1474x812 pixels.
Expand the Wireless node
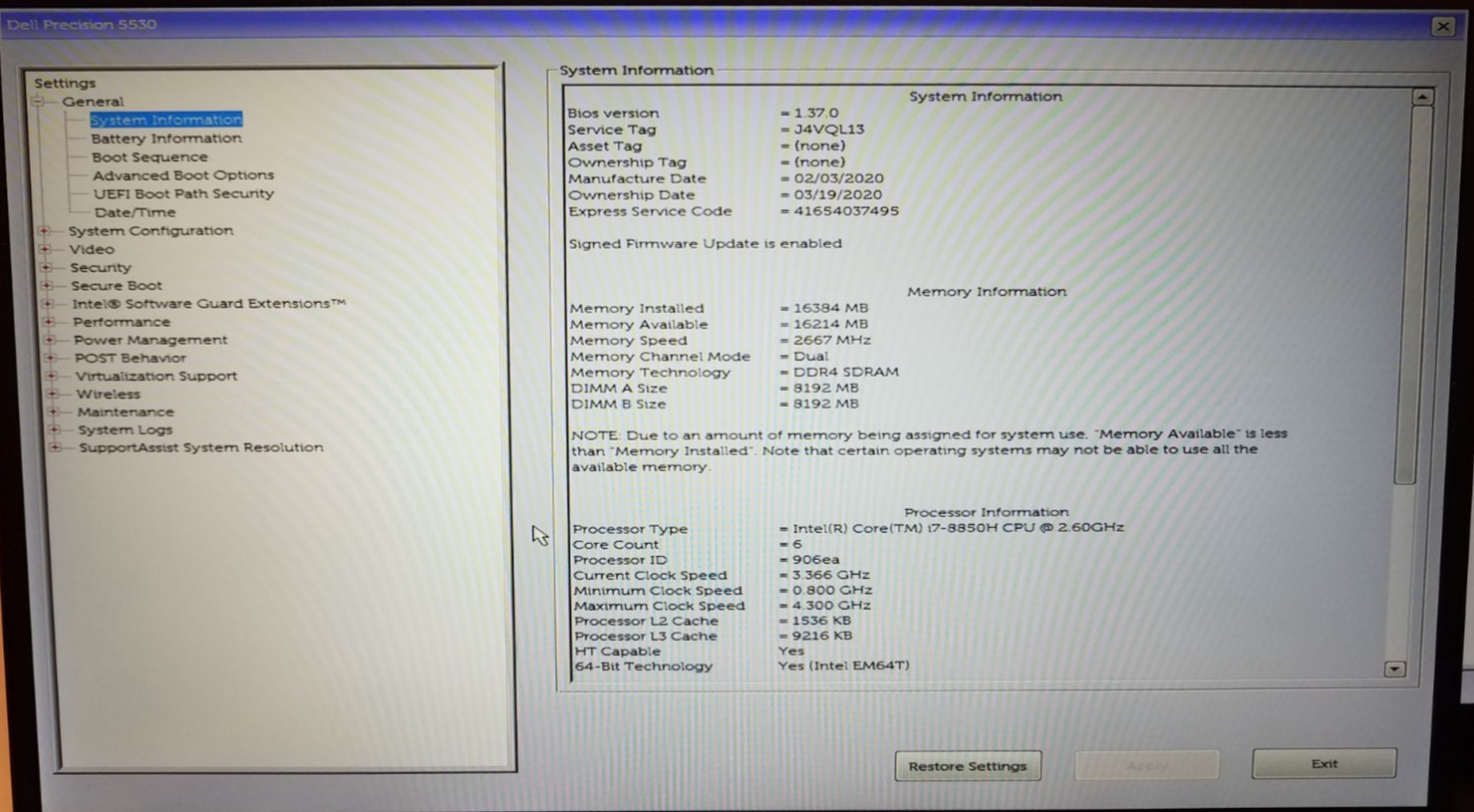coord(53,394)
